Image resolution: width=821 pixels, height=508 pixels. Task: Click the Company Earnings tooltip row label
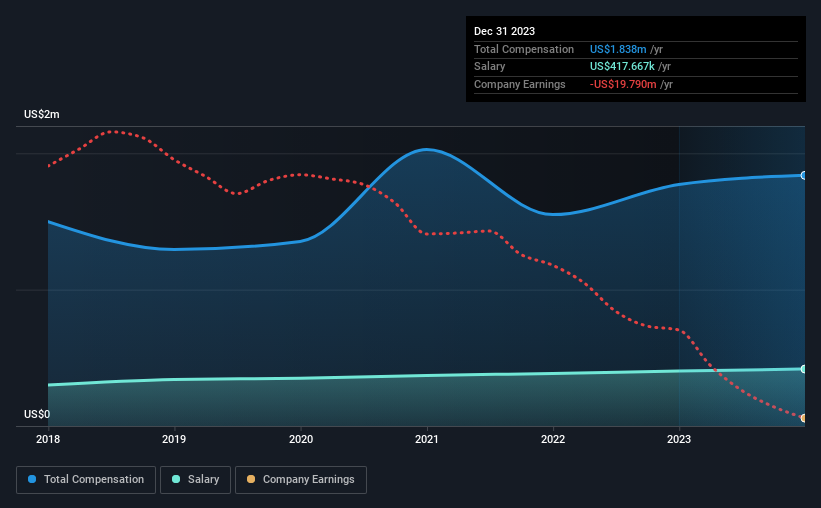(x=519, y=84)
